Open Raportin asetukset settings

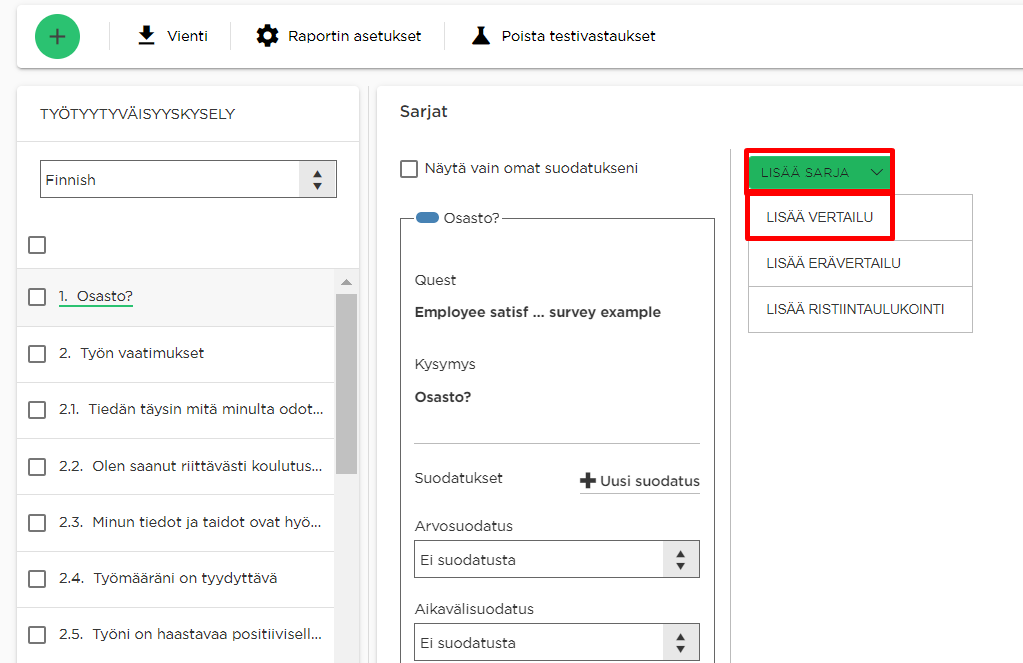[339, 36]
